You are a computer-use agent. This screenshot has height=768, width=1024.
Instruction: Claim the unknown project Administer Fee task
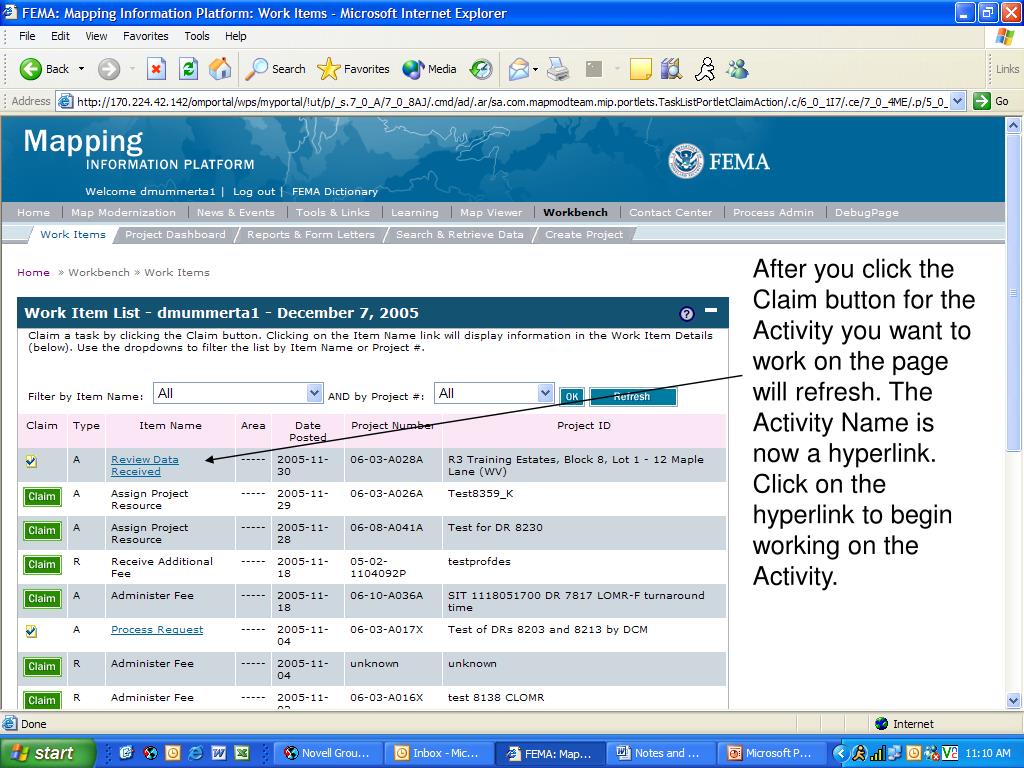[x=42, y=666]
